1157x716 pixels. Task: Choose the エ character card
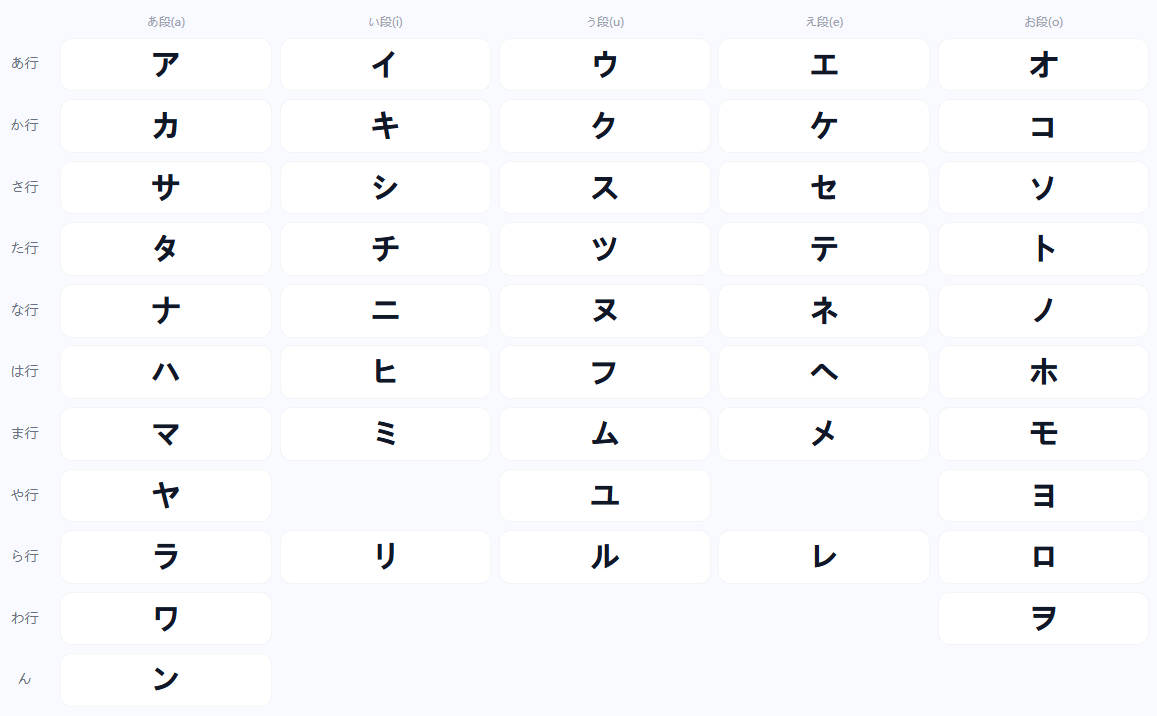[x=824, y=64]
